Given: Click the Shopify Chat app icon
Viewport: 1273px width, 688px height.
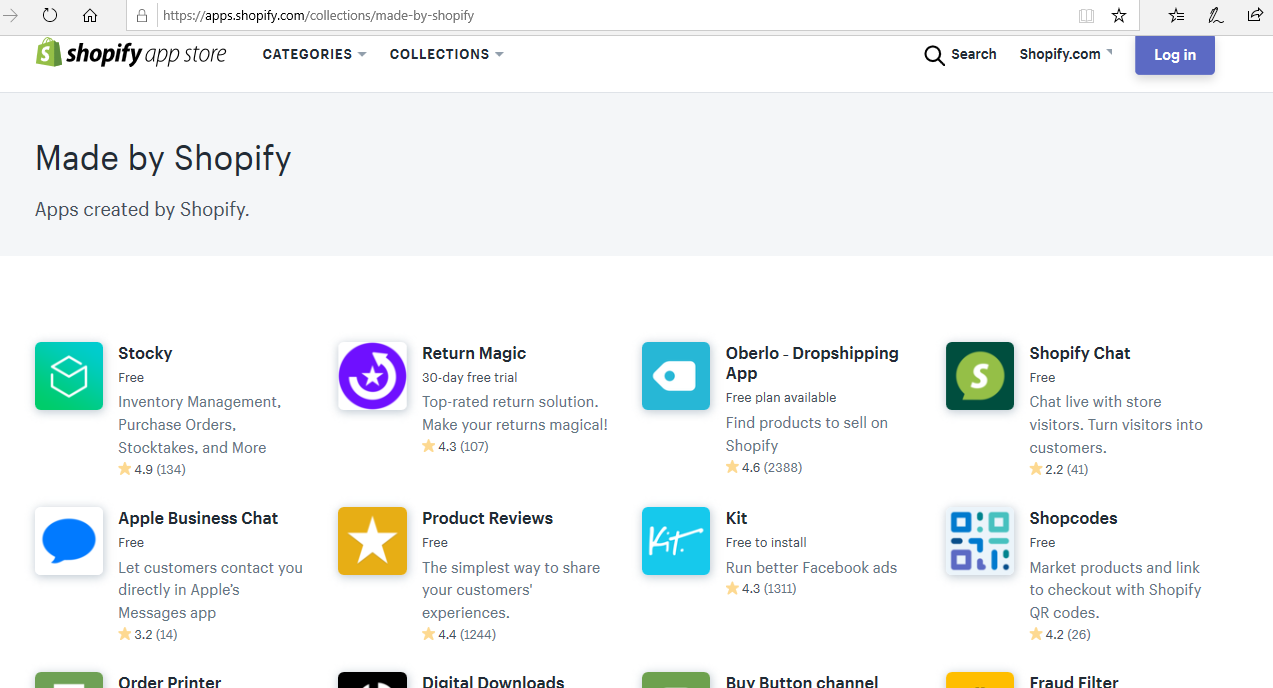Looking at the screenshot, I should click(x=979, y=376).
